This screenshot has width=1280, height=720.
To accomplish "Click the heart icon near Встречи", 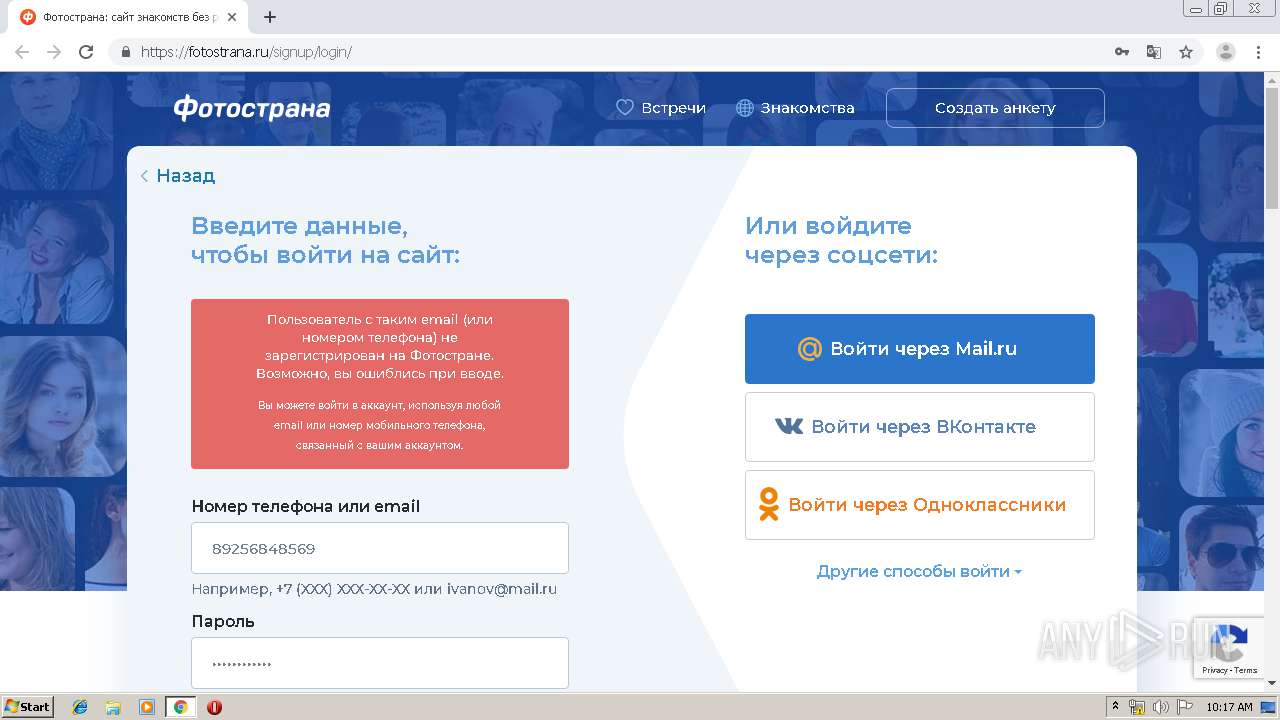I will pyautogui.click(x=625, y=108).
